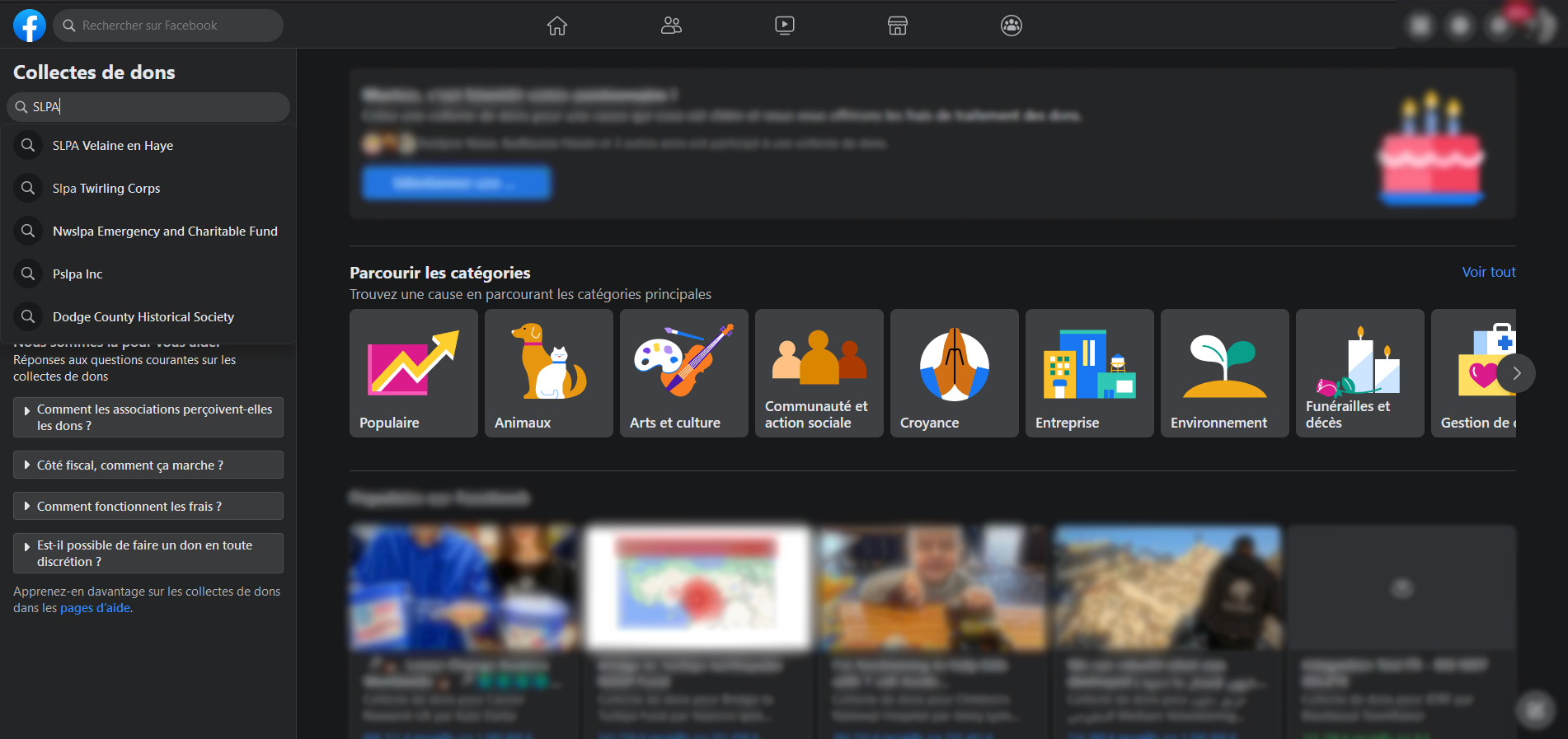This screenshot has width=1568, height=739.
Task: Open the Croyance category card
Action: (955, 373)
